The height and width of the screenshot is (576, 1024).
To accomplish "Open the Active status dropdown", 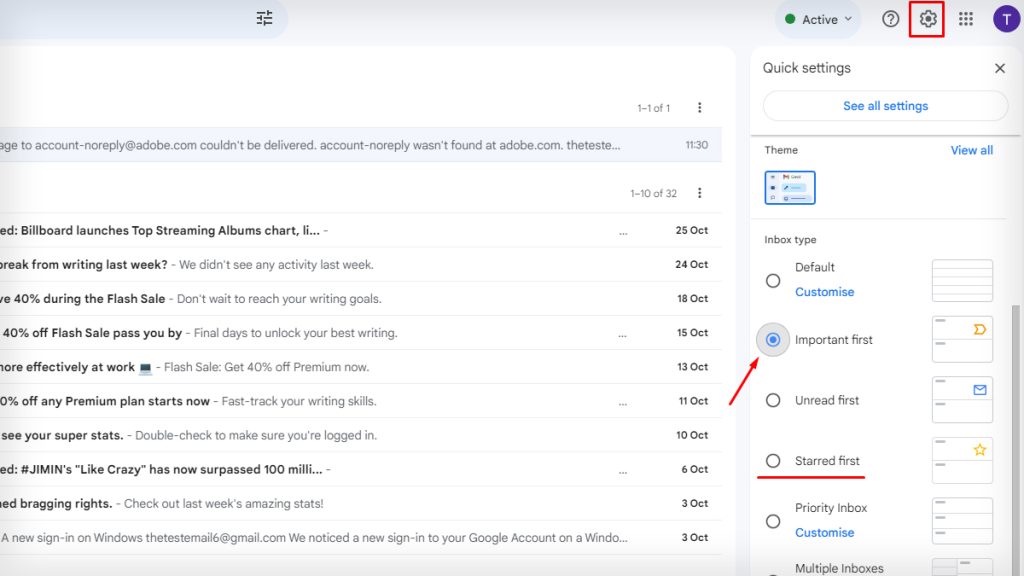I will pos(817,18).
